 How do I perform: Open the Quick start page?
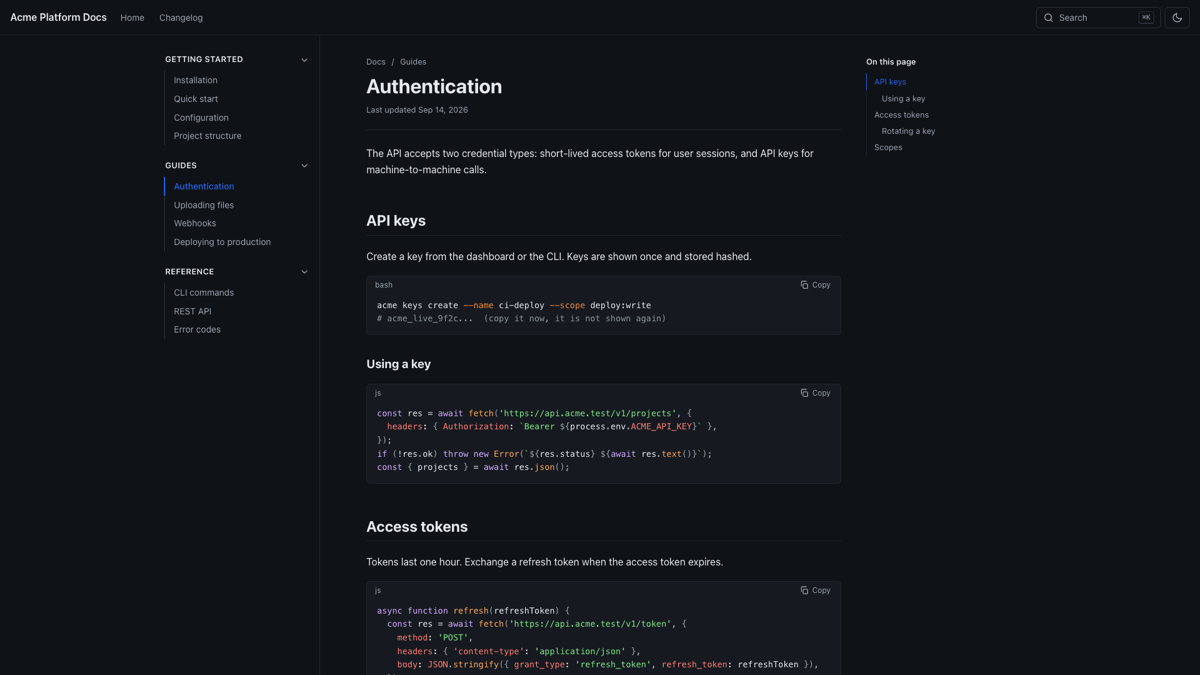pos(196,99)
